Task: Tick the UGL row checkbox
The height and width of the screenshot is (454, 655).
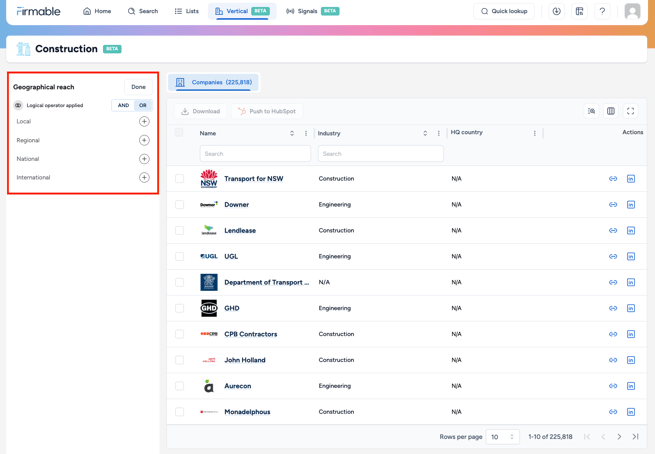Action: point(180,256)
